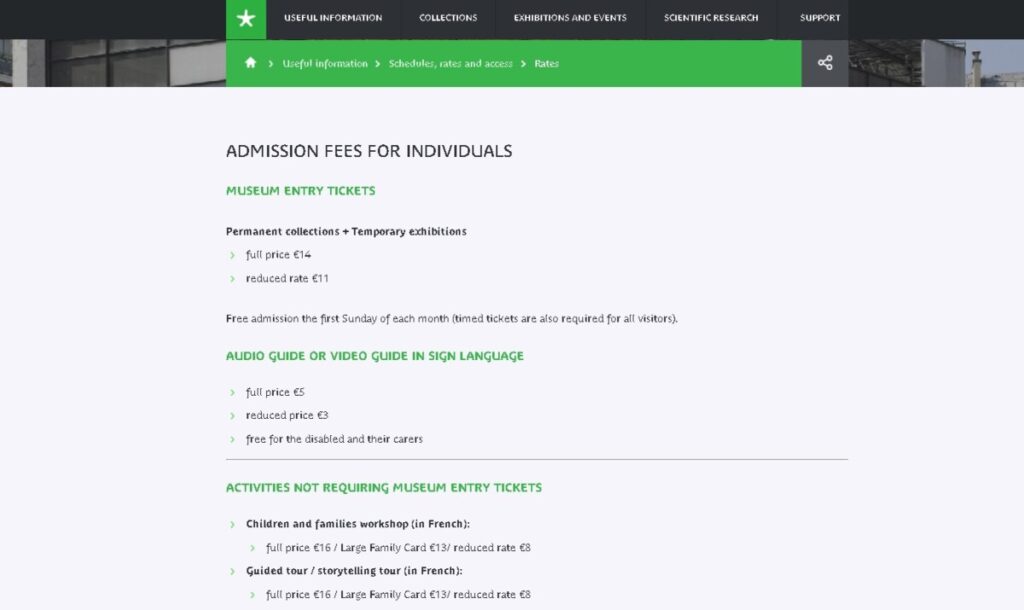Click the arrow bullet beside full price €14

pyautogui.click(x=232, y=255)
